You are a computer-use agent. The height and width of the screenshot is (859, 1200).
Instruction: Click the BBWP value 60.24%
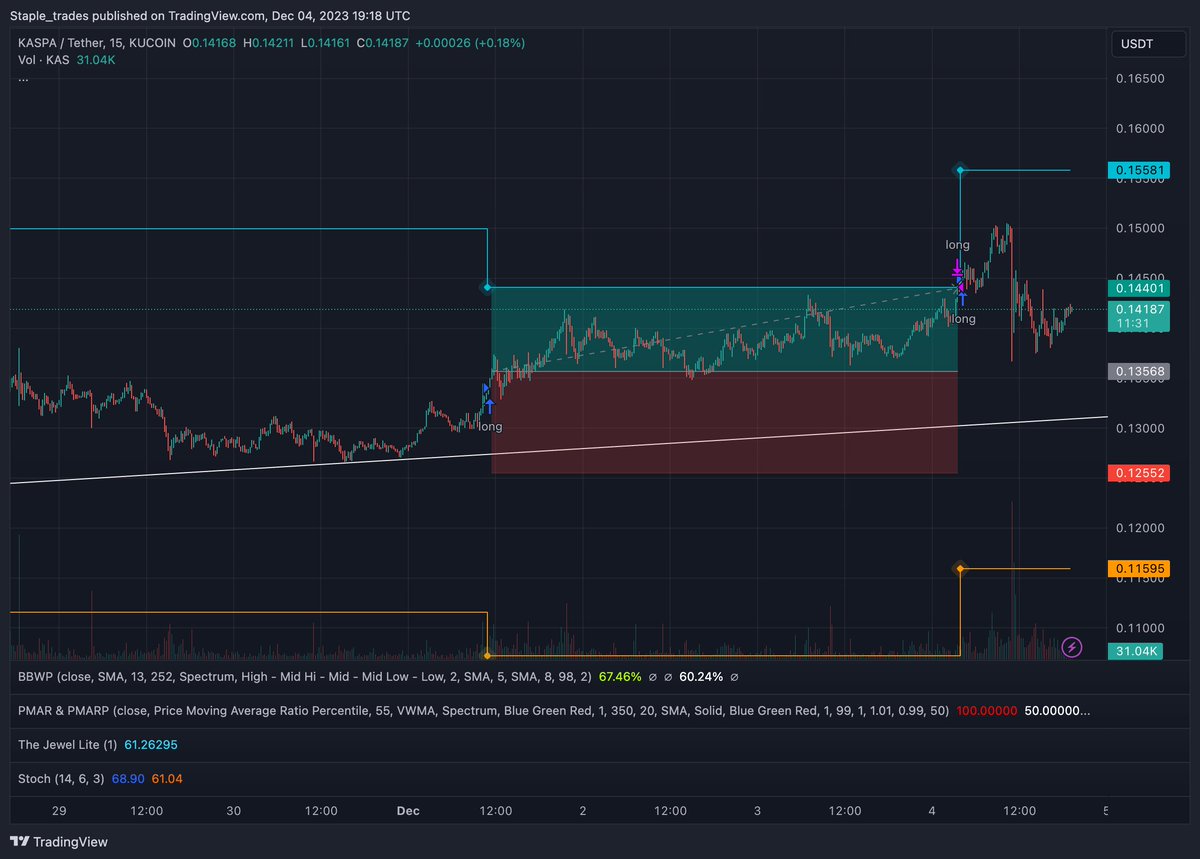(x=701, y=677)
